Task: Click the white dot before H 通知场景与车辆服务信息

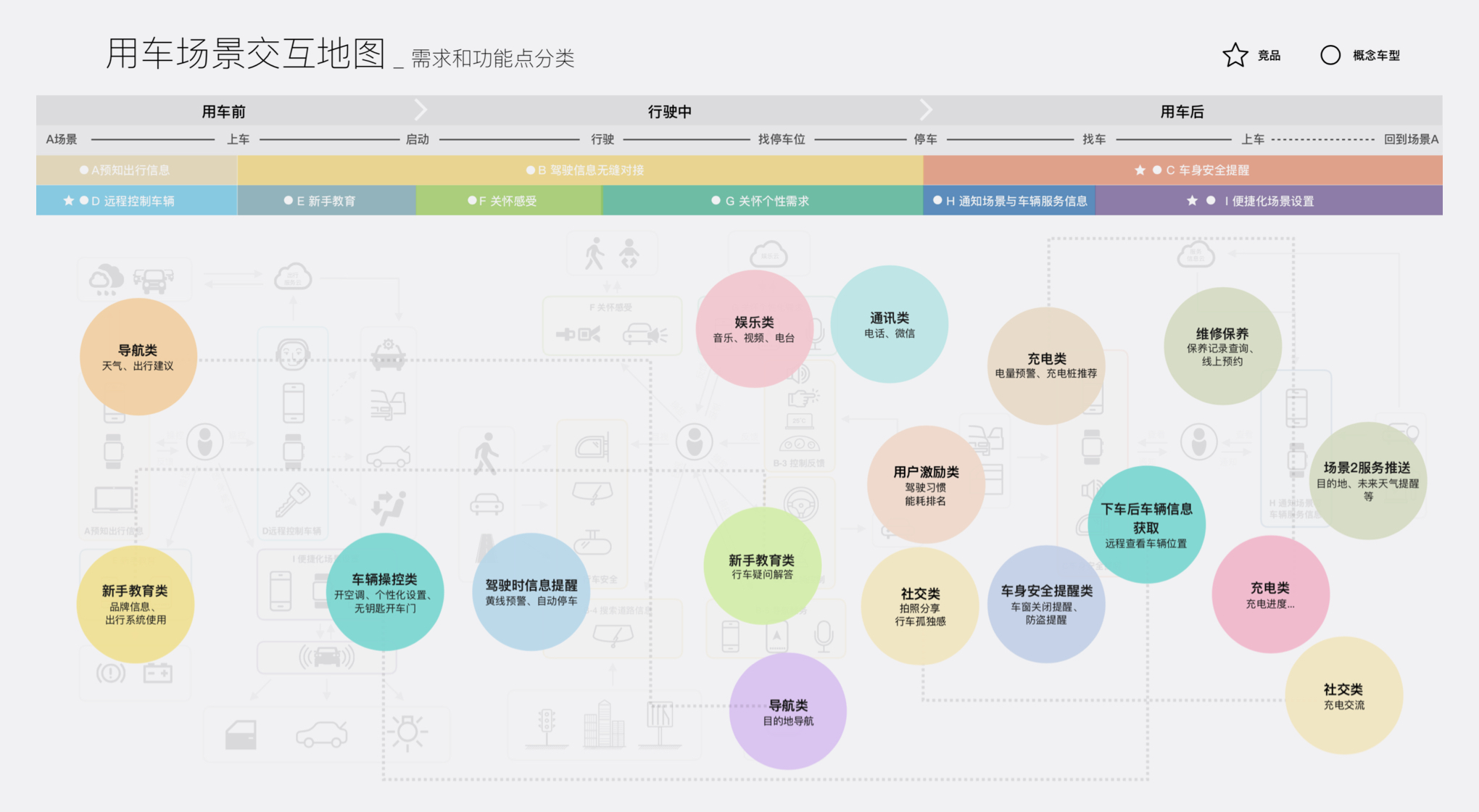Action: point(937,200)
